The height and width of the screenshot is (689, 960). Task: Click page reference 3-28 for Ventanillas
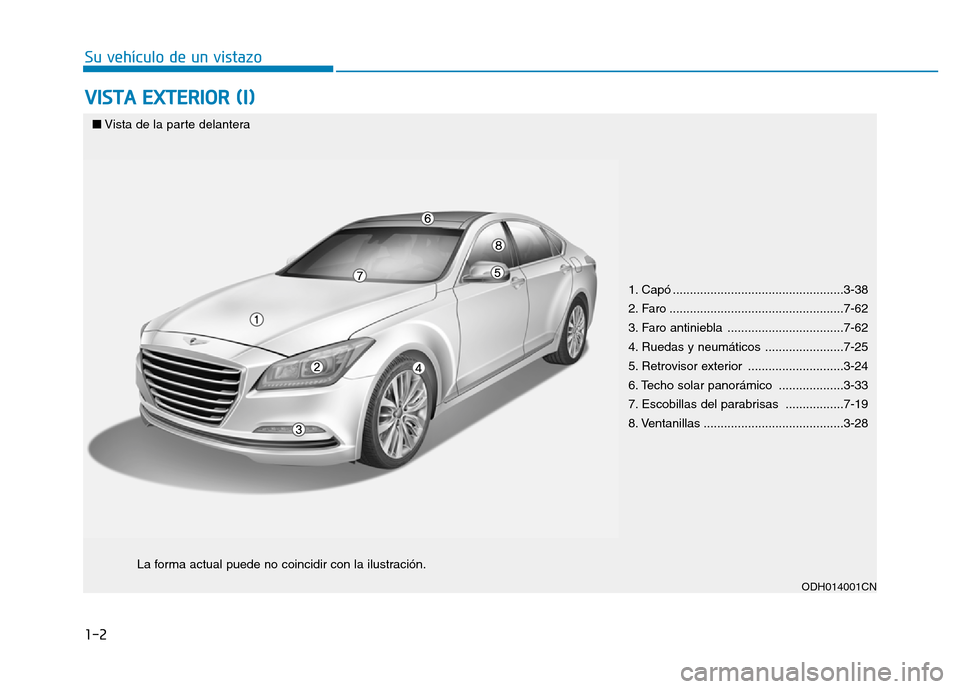click(x=856, y=423)
